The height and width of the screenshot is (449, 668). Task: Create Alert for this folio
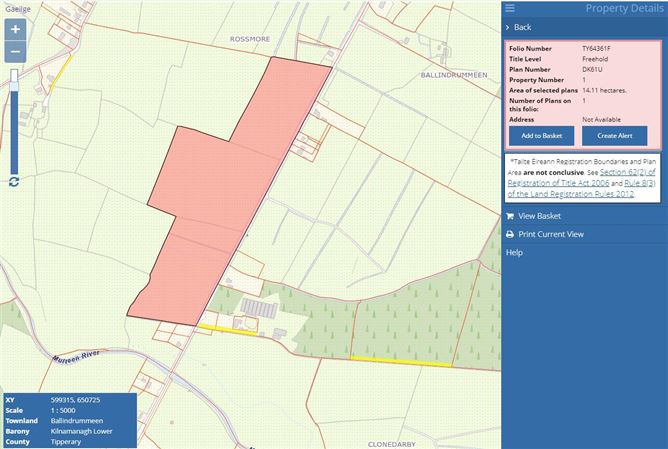[614, 136]
